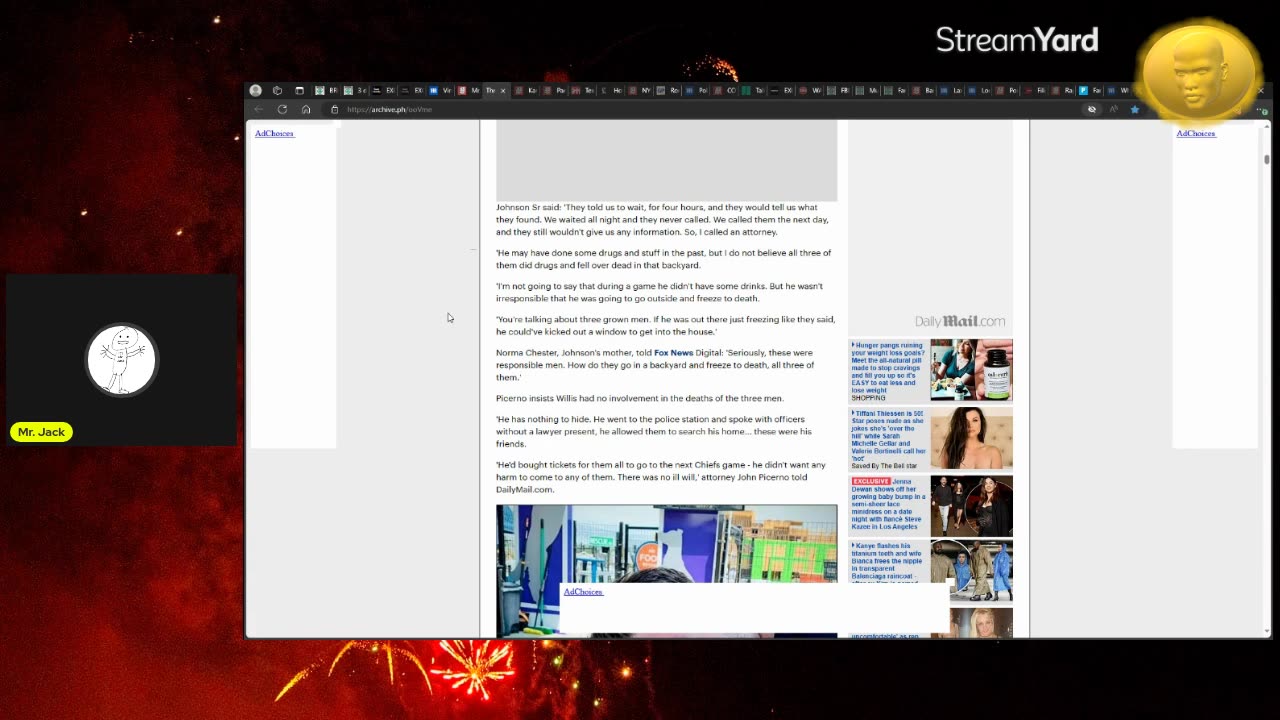
Task: Click the Fox News link in article
Action: pos(673,353)
